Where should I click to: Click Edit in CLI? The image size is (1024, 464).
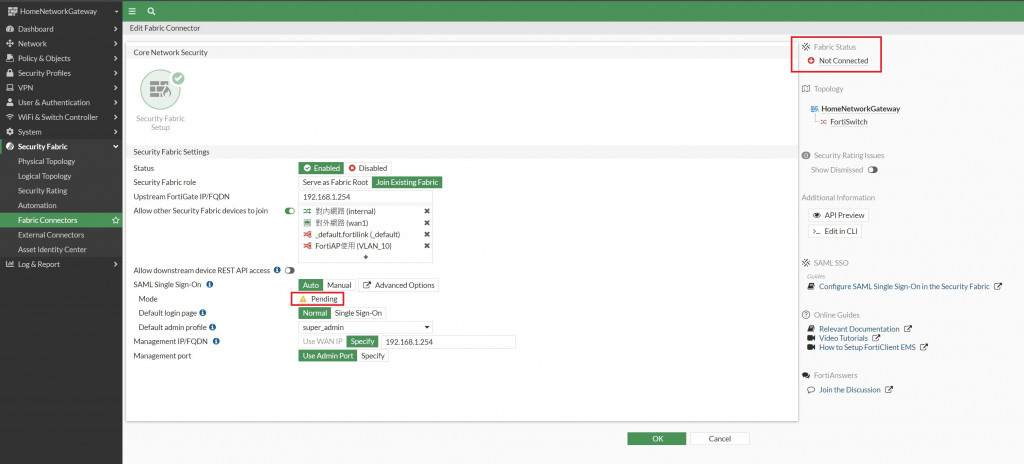tap(835, 231)
